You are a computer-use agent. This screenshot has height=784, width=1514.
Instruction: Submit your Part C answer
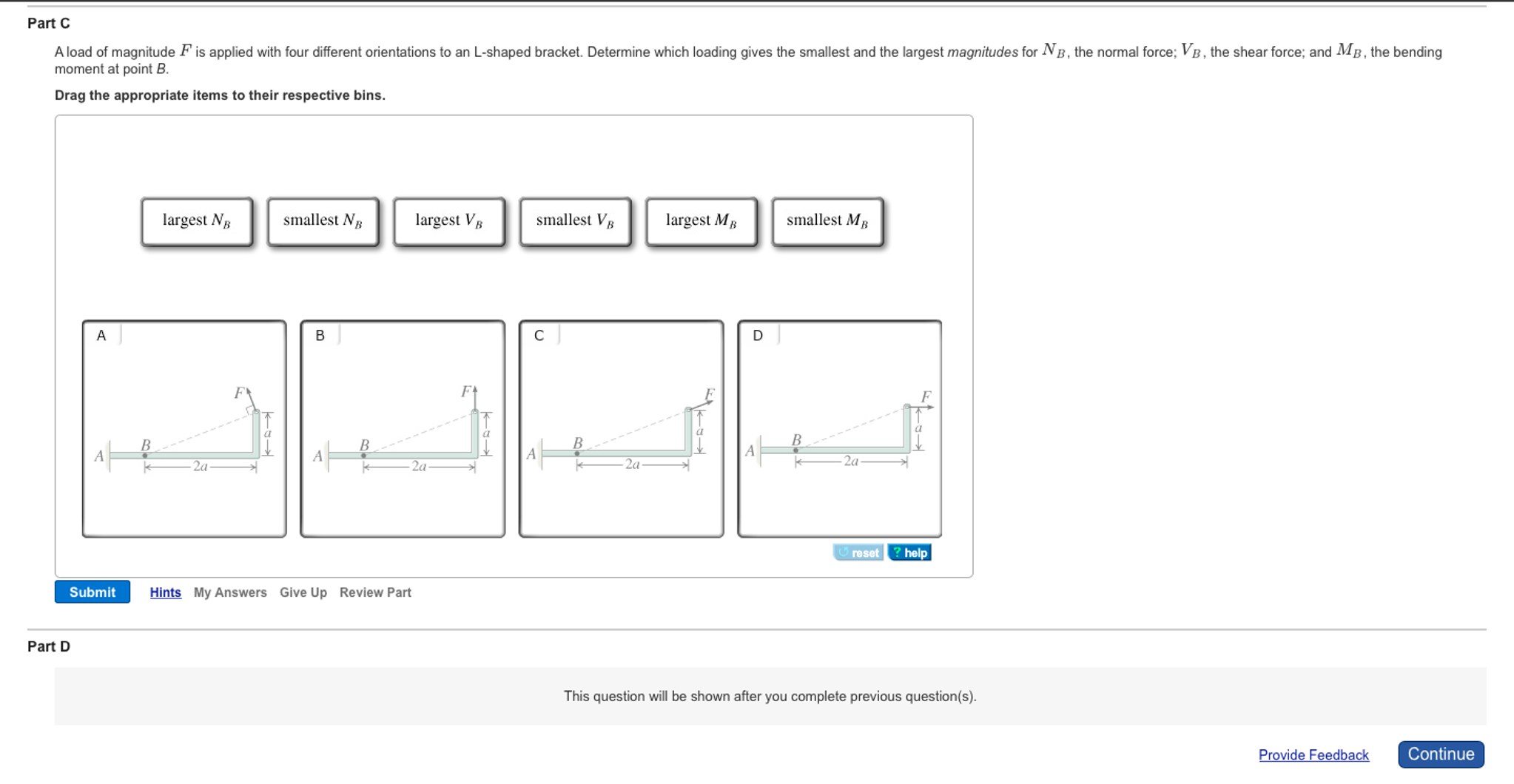tap(92, 592)
